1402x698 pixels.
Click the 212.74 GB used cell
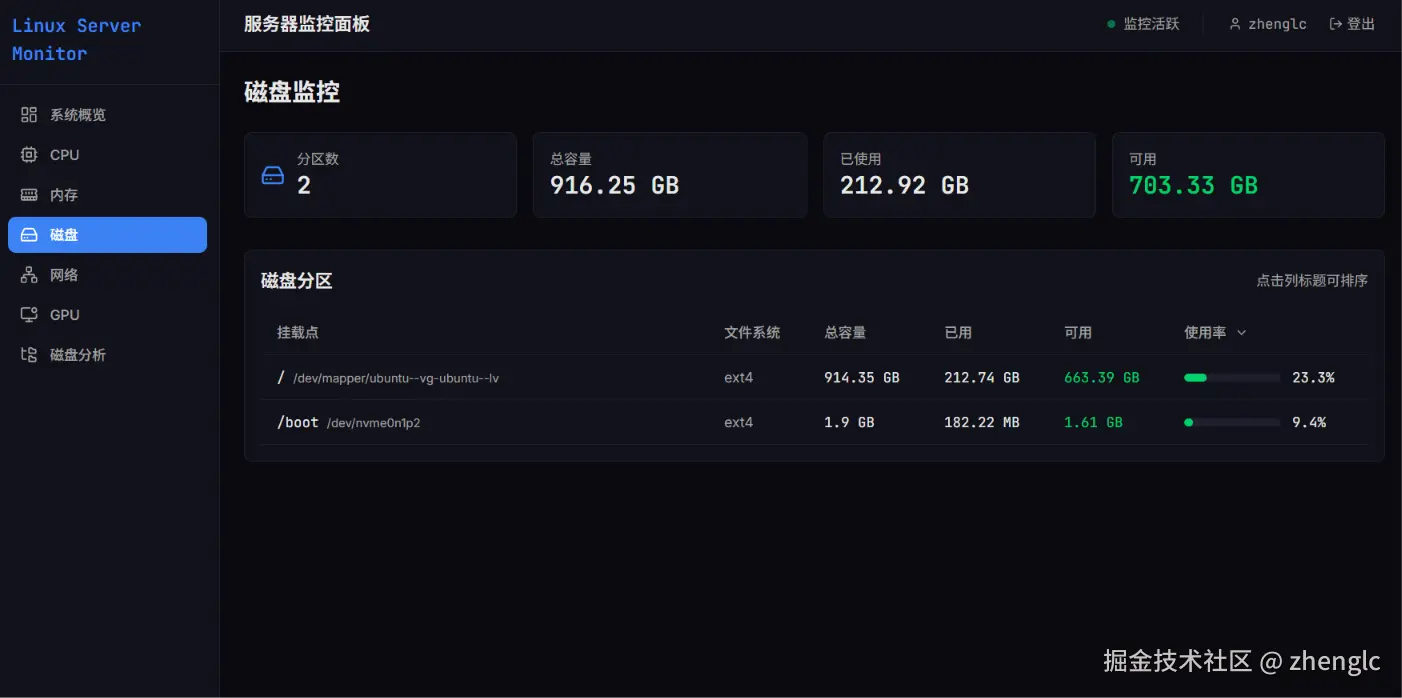click(x=982, y=378)
